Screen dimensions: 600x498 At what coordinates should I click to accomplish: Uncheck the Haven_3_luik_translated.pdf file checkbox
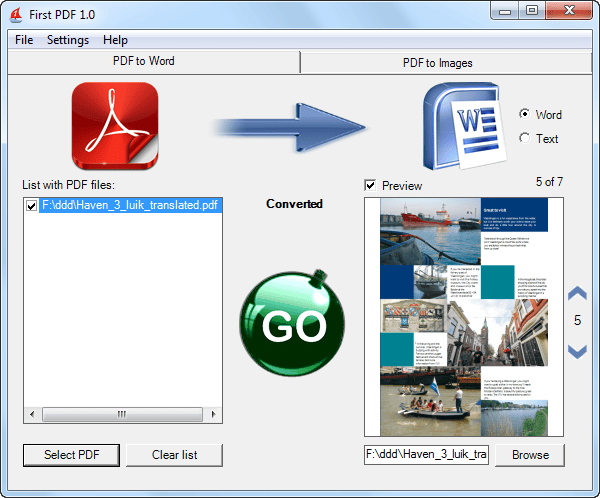coord(31,206)
